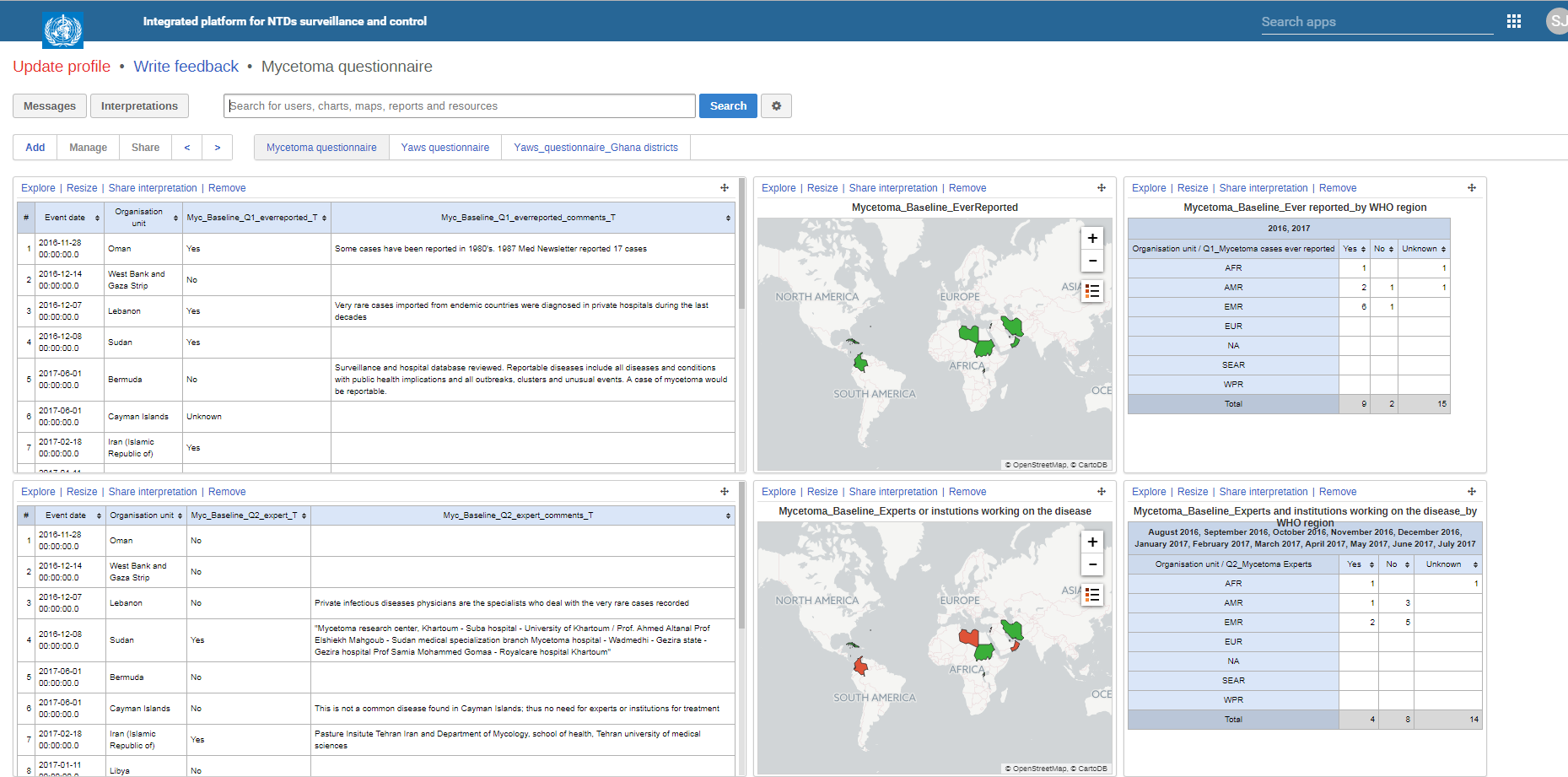The image size is (1568, 777).
Task: Zoom out on the EverReported map
Action: pos(1092,261)
